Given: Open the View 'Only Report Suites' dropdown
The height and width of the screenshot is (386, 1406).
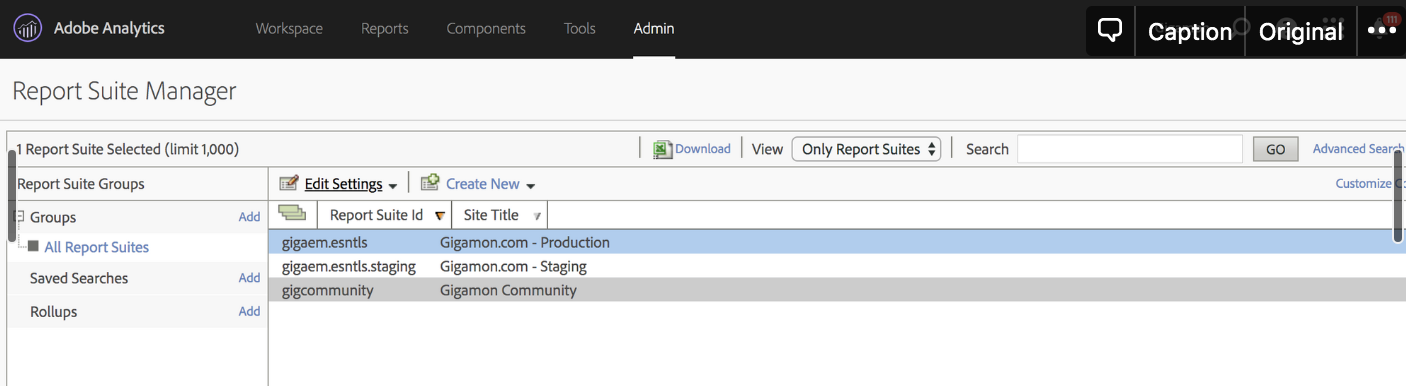Looking at the screenshot, I should pyautogui.click(x=867, y=149).
